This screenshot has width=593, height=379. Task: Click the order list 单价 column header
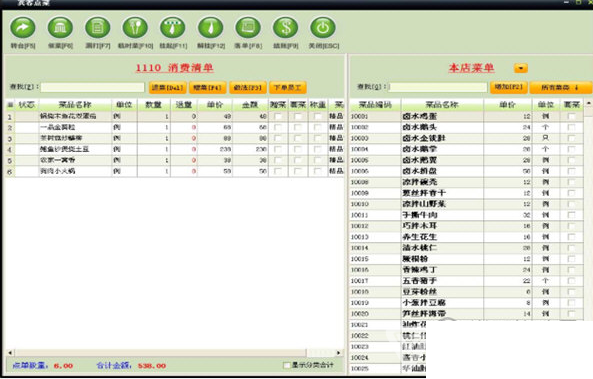point(215,105)
